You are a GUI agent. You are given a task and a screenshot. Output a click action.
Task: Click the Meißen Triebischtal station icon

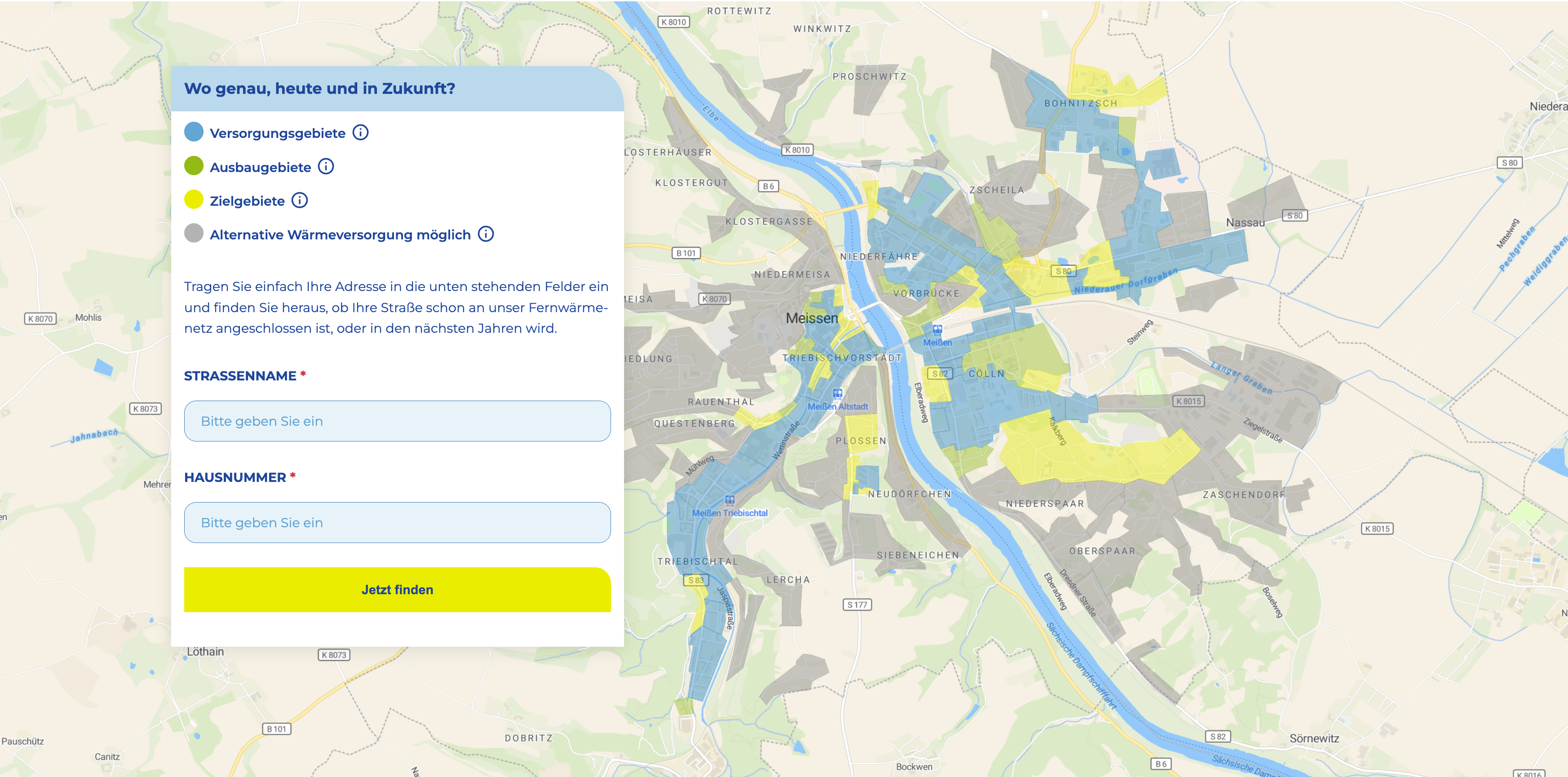tap(729, 500)
